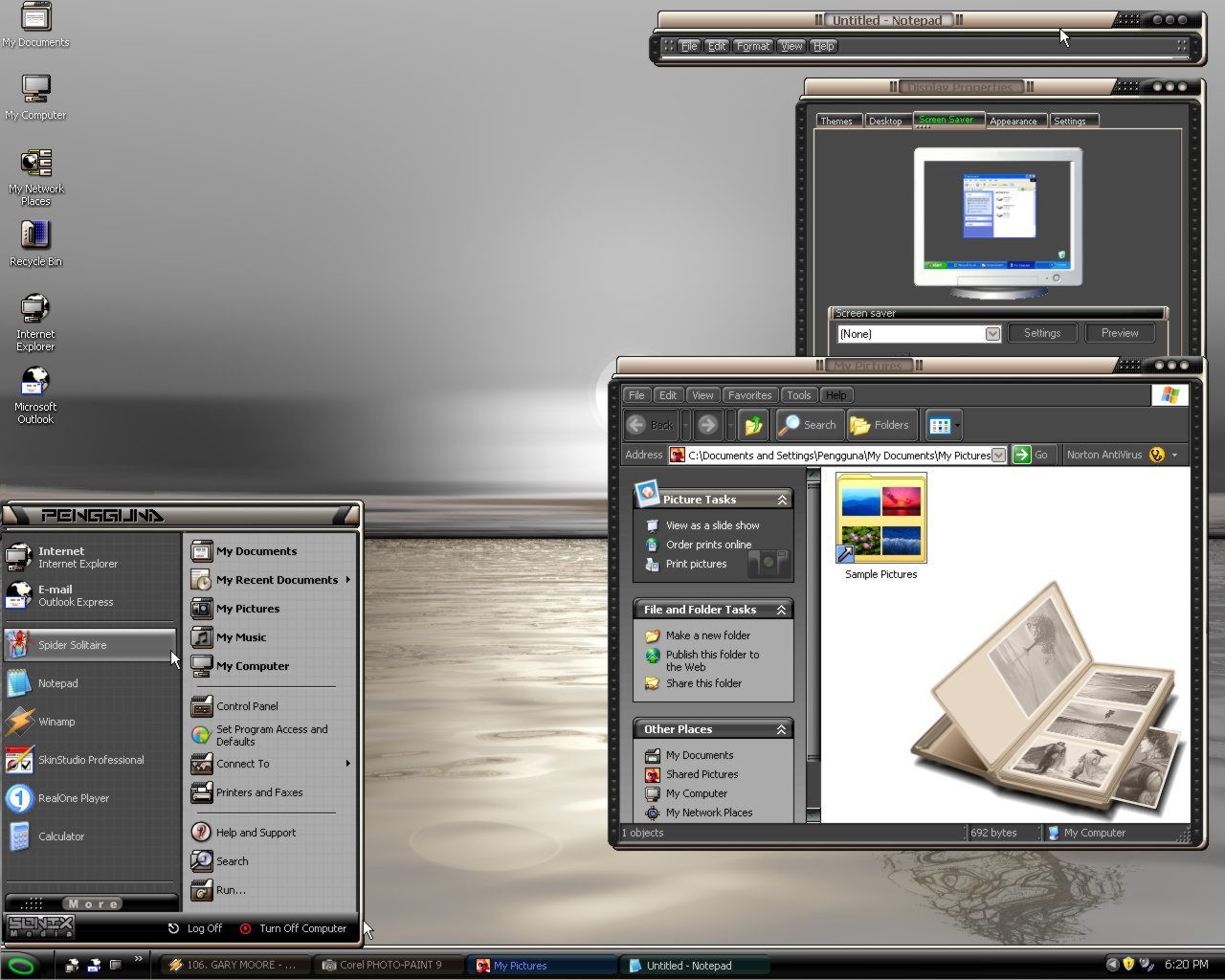
Task: Open the My Documents desktop icon
Action: click(x=35, y=26)
